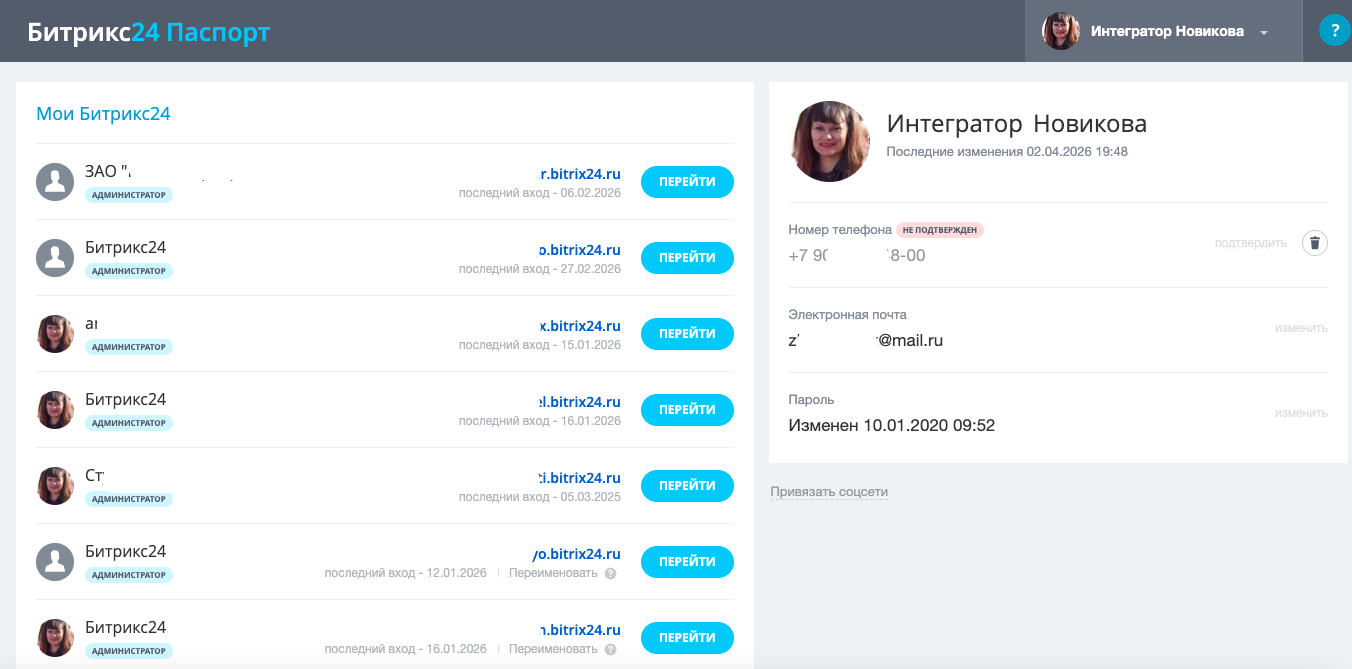Open bitrix24.ru link in 15.01.2026 row

point(580,326)
